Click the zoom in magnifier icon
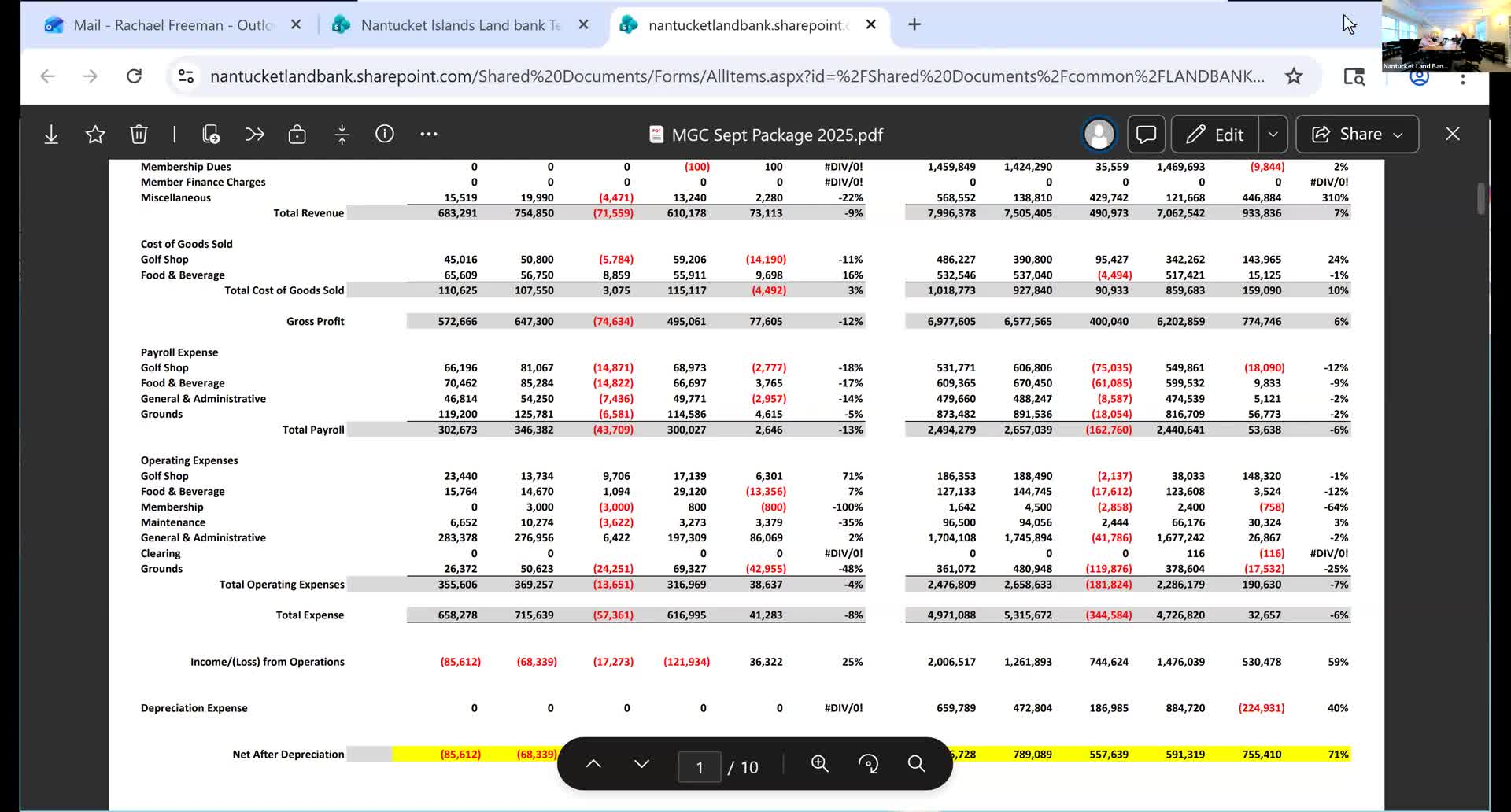1511x812 pixels. (x=819, y=764)
